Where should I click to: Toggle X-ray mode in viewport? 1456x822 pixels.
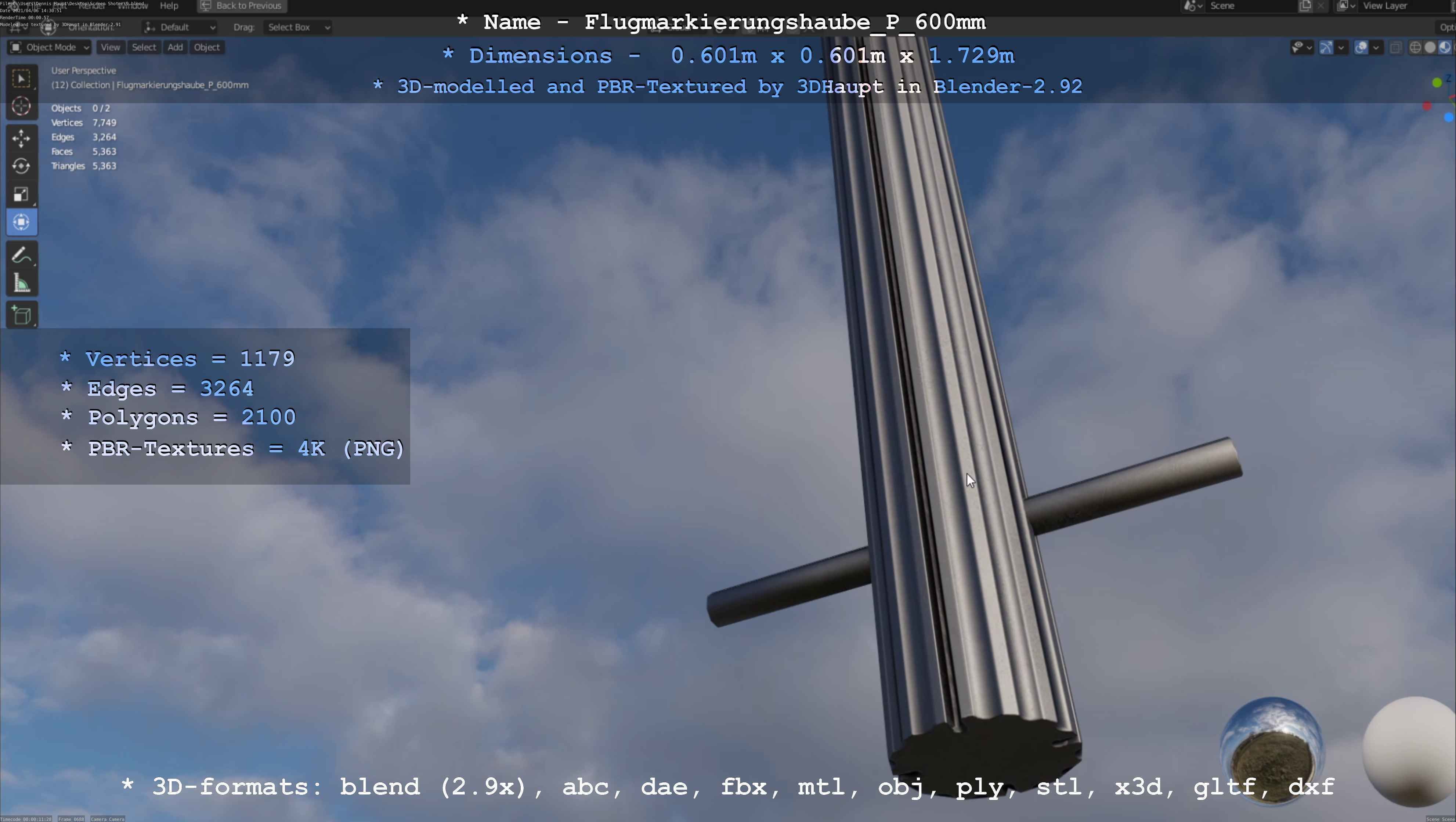point(1395,47)
